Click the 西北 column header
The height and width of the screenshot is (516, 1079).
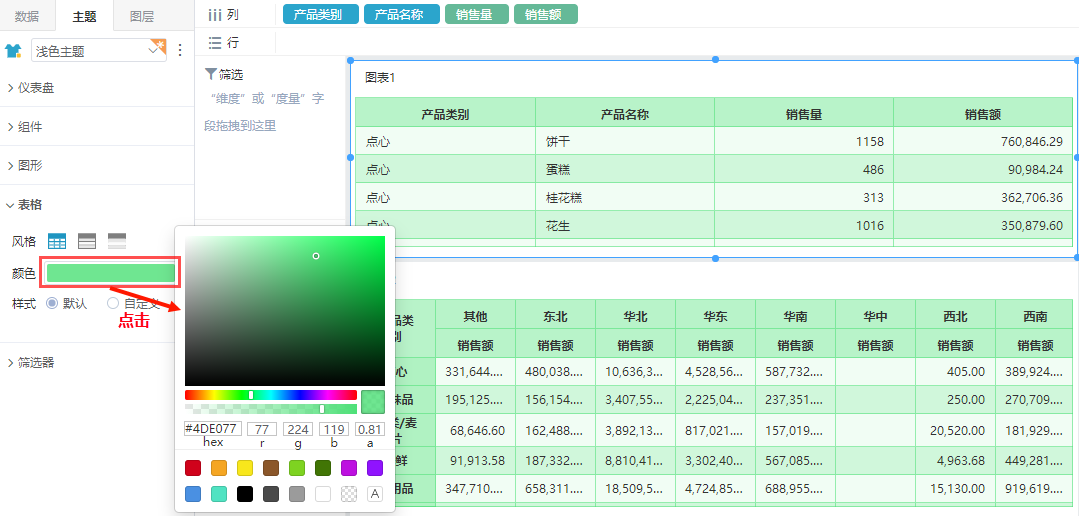coord(956,316)
